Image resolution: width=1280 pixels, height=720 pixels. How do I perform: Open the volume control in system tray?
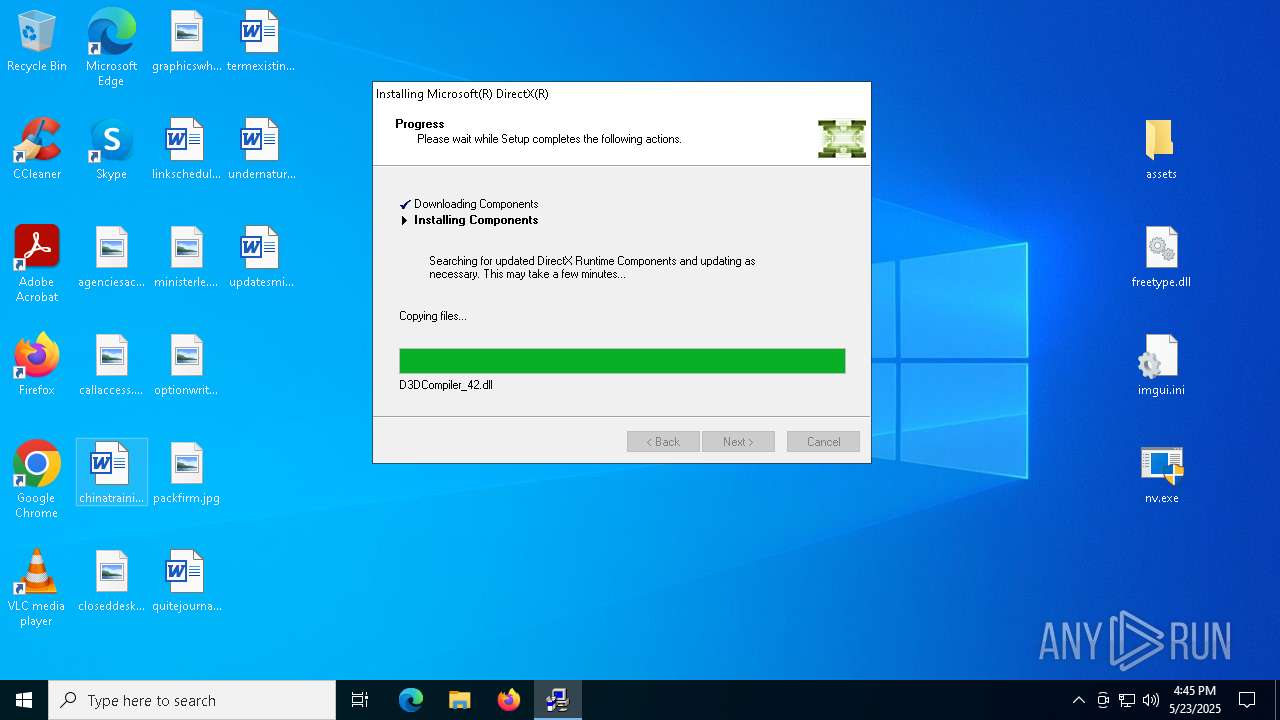point(1151,700)
